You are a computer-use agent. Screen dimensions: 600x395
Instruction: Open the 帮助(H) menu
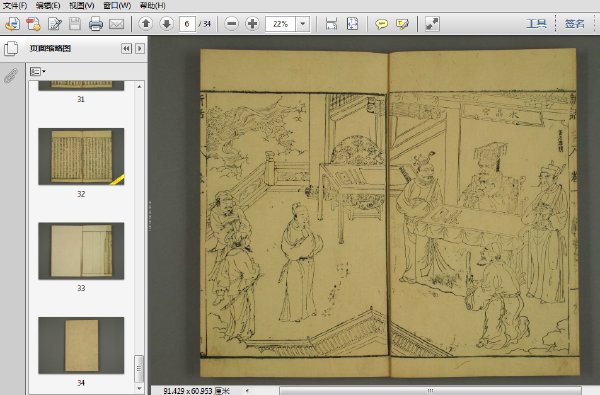pyautogui.click(x=152, y=5)
